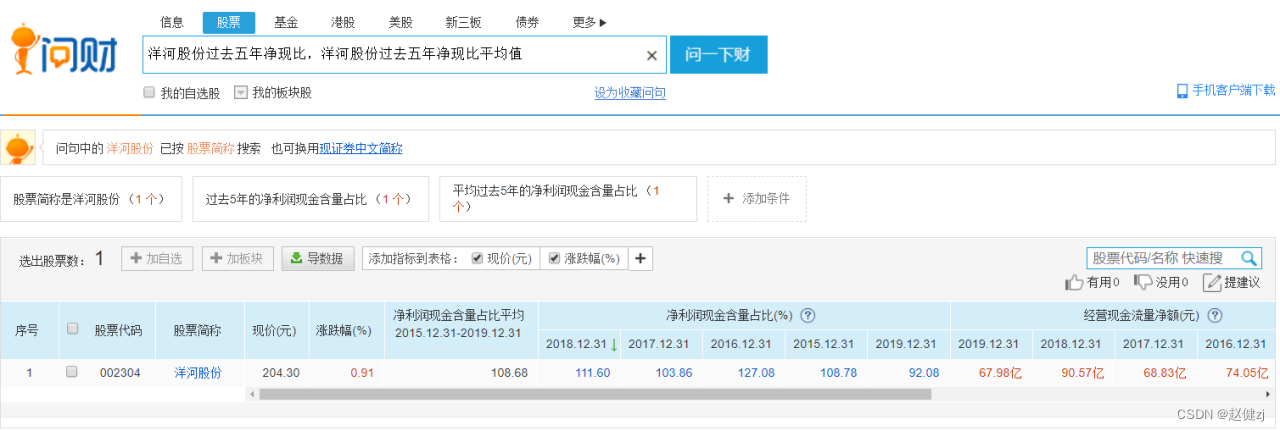Click the 提建议 pencil icon
This screenshot has width=1280, height=431.
(x=1212, y=282)
